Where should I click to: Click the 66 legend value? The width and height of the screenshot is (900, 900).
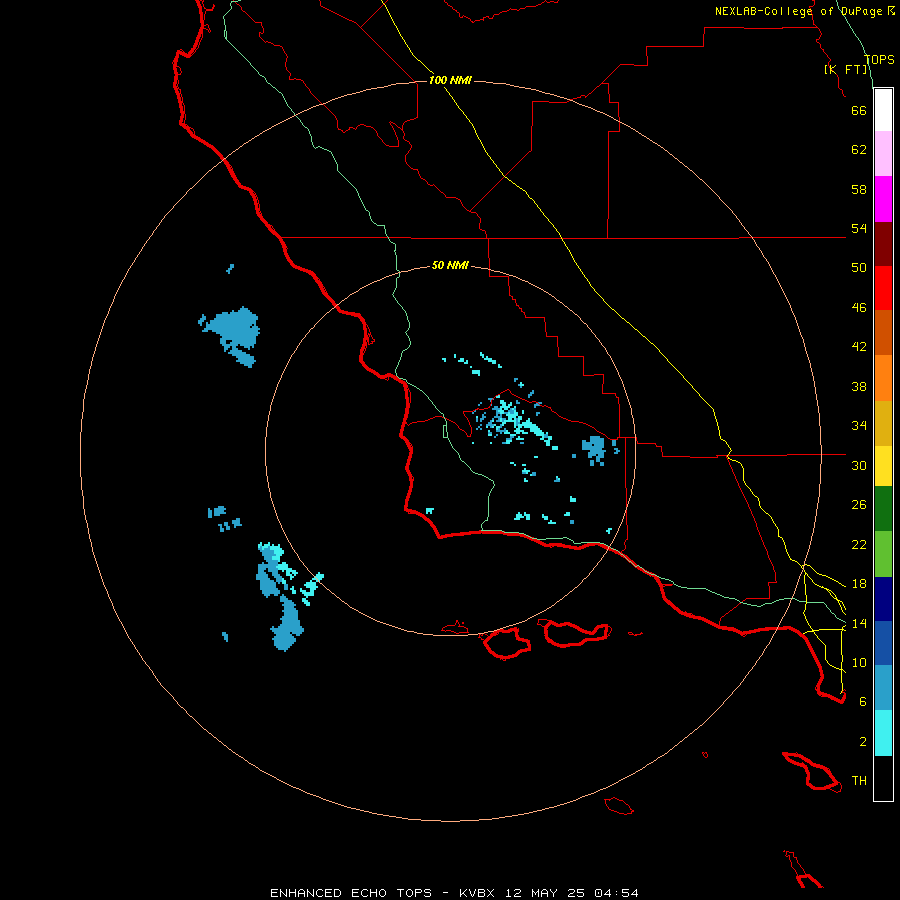859,110
